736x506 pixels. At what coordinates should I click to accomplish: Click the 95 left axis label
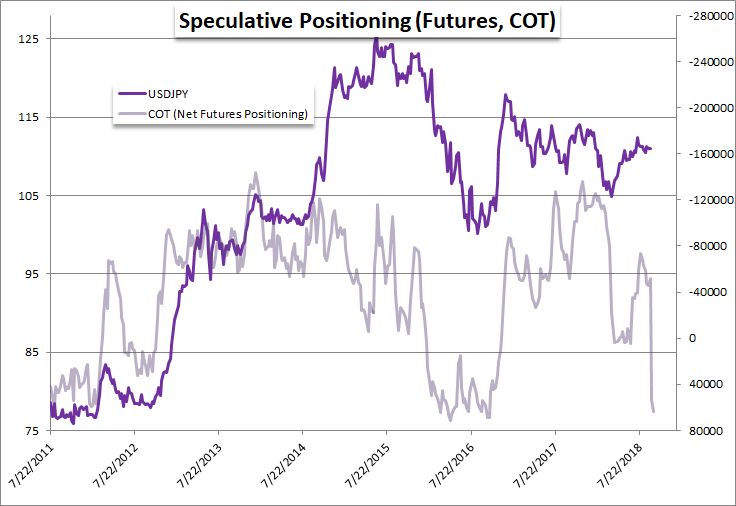tap(31, 274)
